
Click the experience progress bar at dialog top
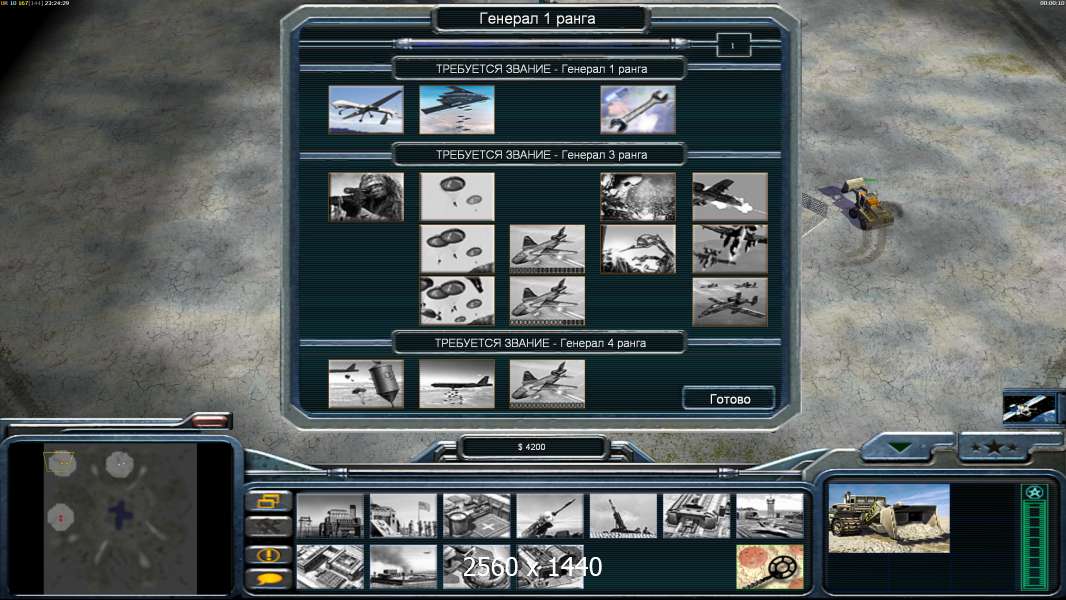click(542, 44)
